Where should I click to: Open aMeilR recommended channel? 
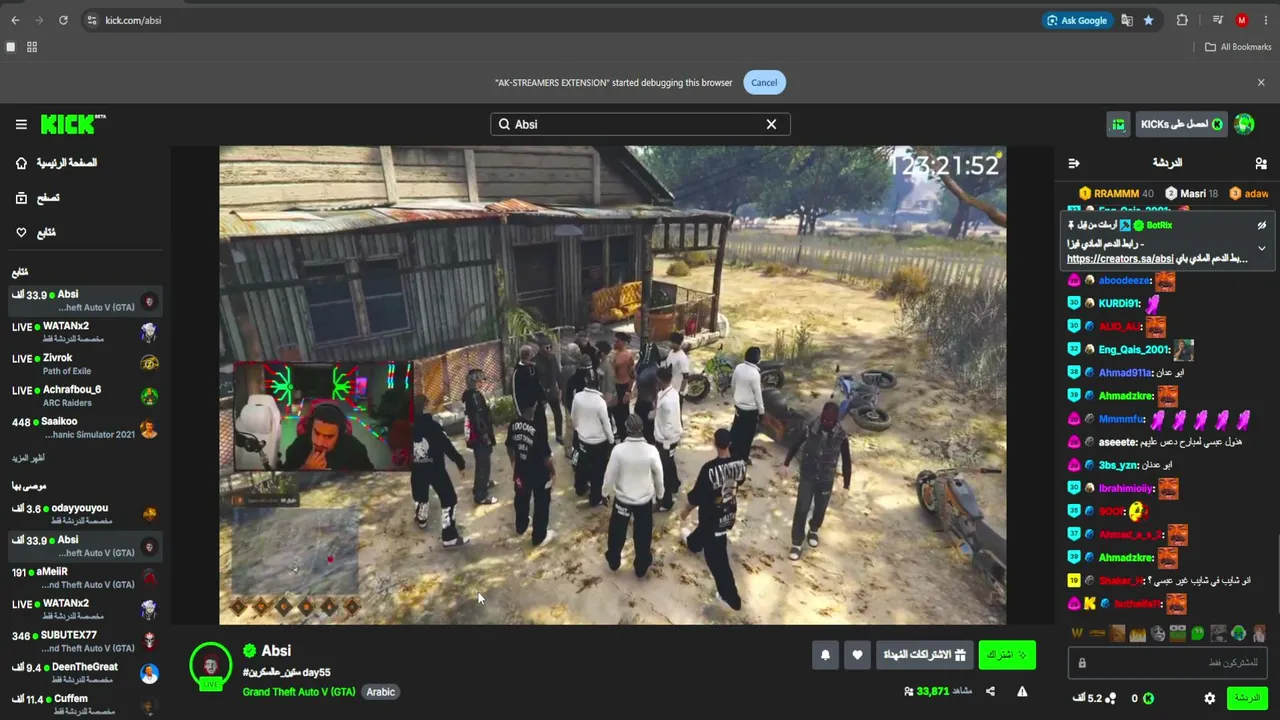click(x=85, y=578)
